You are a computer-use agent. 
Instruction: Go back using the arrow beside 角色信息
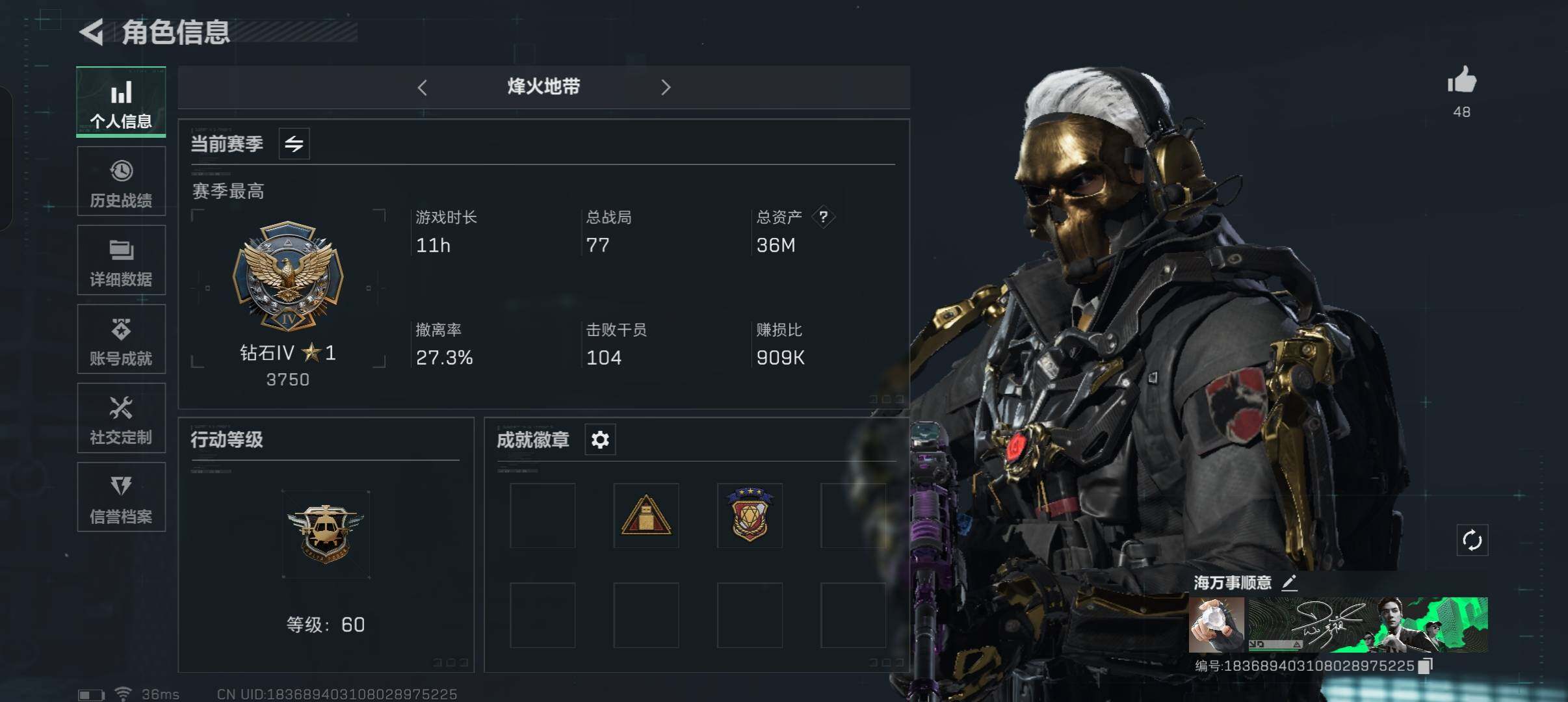coord(92,32)
